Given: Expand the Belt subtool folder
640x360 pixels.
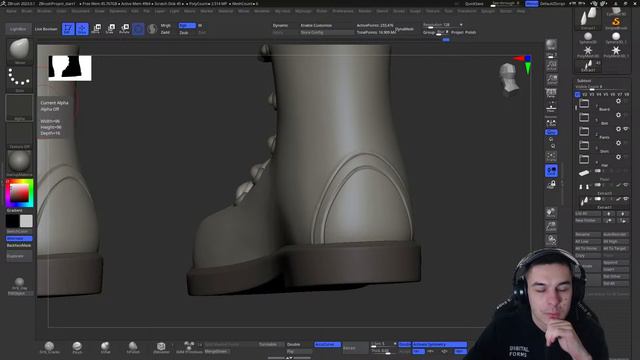Looking at the screenshot, I should point(584,118).
